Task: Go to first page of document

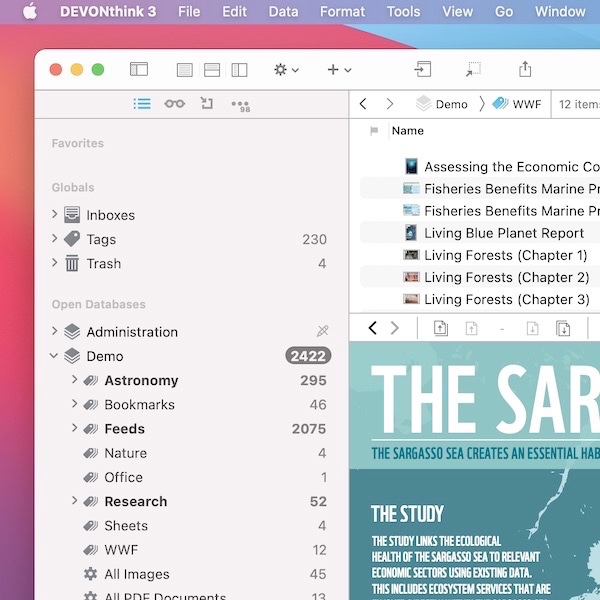Action: pyautogui.click(x=441, y=328)
